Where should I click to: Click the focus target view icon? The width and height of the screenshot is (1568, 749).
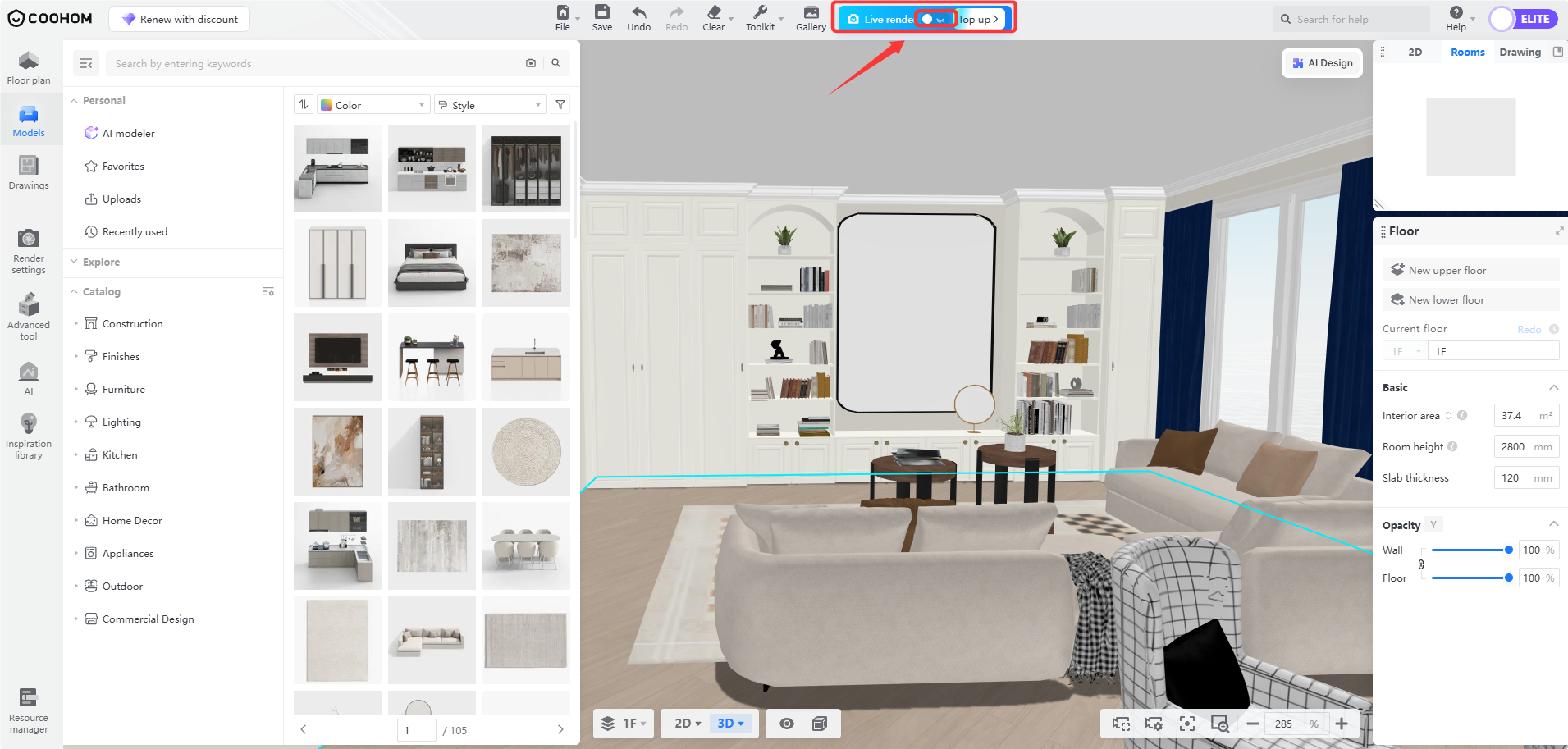coord(1186,724)
